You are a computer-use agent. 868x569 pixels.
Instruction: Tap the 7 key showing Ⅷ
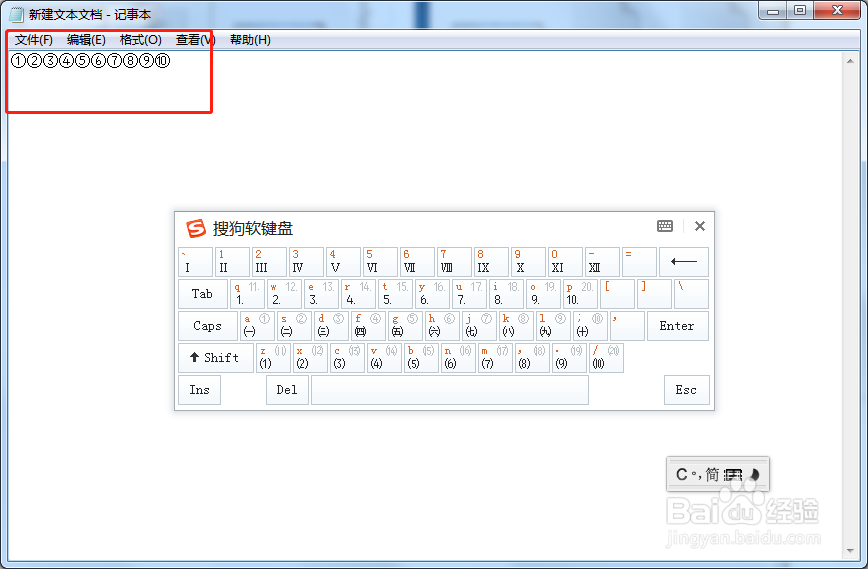454,262
